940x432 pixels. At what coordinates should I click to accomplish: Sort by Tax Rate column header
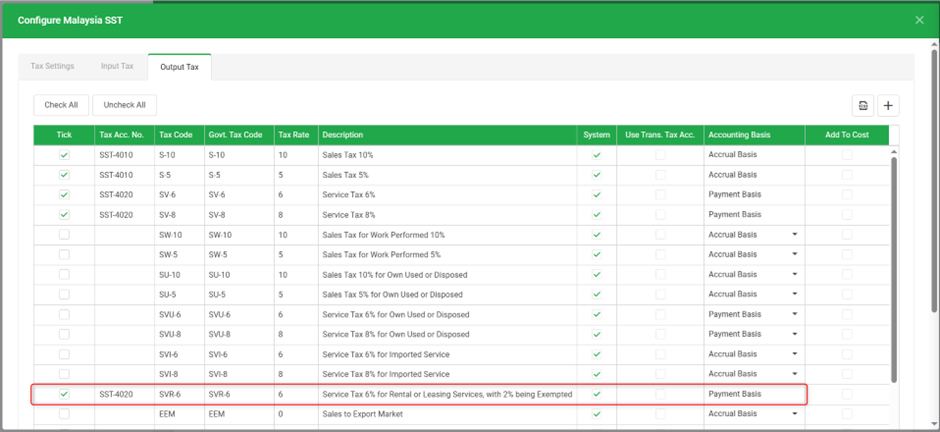[x=296, y=135]
